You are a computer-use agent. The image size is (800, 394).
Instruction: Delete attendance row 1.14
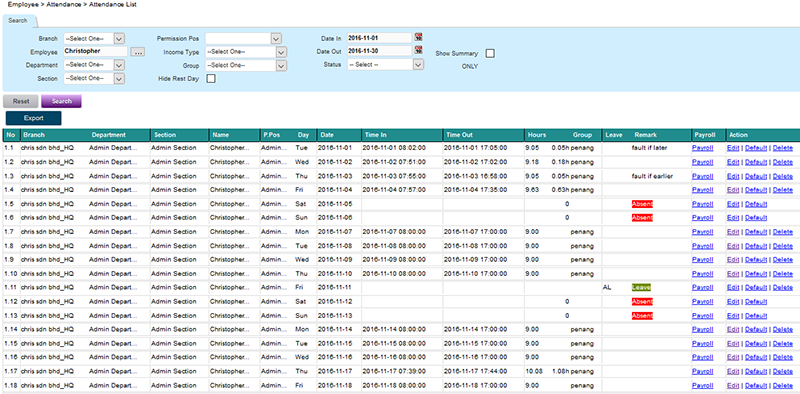pyautogui.click(x=783, y=329)
